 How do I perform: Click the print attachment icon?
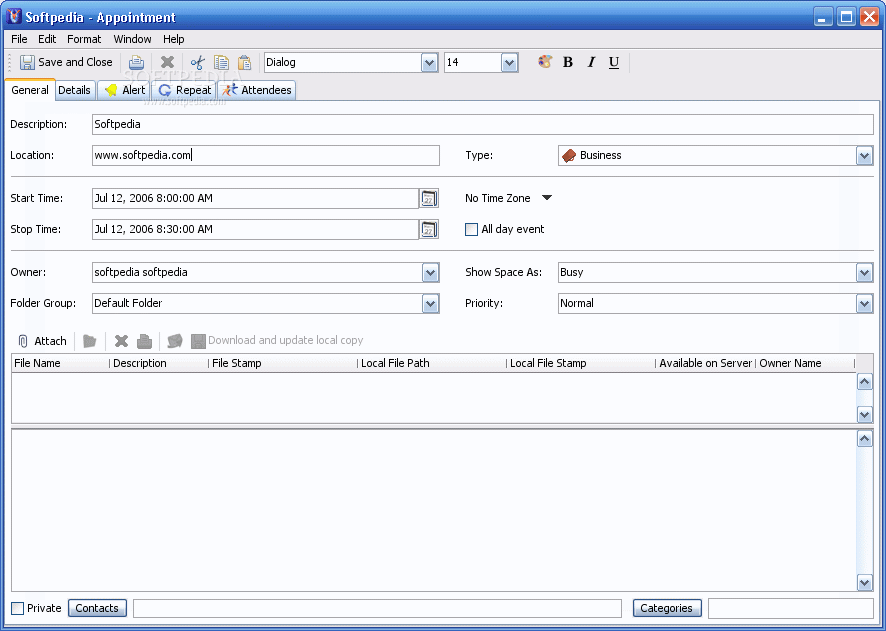pyautogui.click(x=145, y=341)
